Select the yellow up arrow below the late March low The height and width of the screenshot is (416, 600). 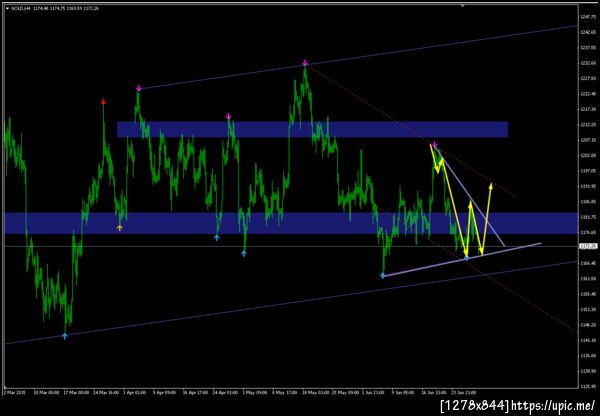(x=120, y=228)
